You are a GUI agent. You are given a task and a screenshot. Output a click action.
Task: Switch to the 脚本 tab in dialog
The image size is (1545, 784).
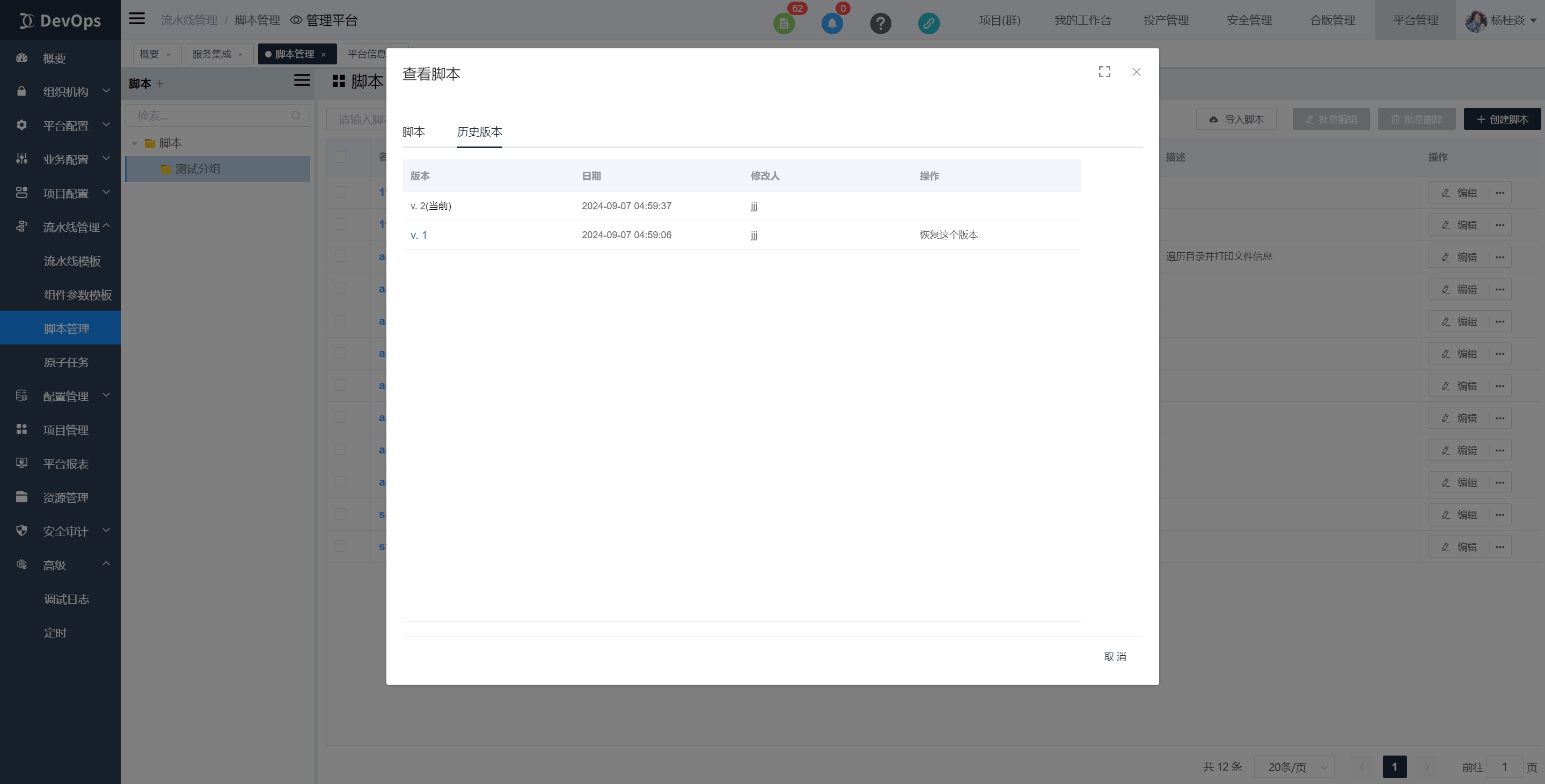(413, 132)
